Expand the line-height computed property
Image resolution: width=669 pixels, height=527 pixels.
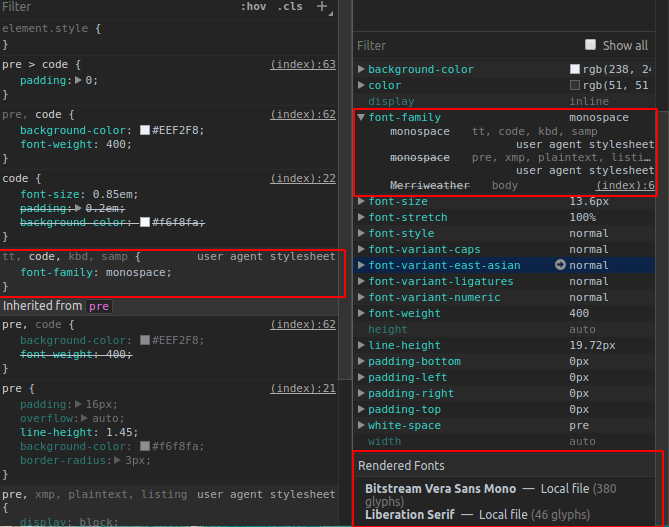(361, 345)
